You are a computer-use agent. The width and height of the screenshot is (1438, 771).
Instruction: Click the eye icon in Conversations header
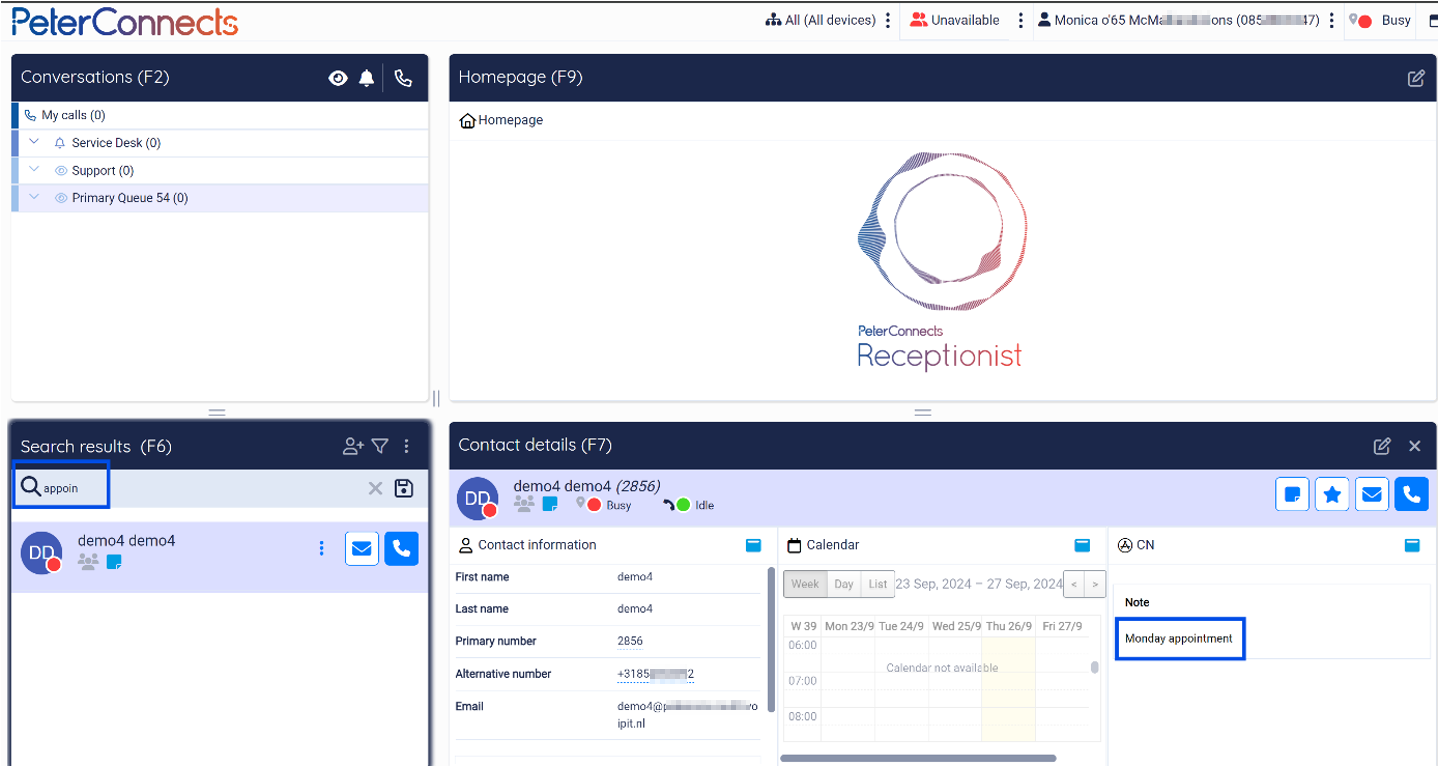click(338, 78)
